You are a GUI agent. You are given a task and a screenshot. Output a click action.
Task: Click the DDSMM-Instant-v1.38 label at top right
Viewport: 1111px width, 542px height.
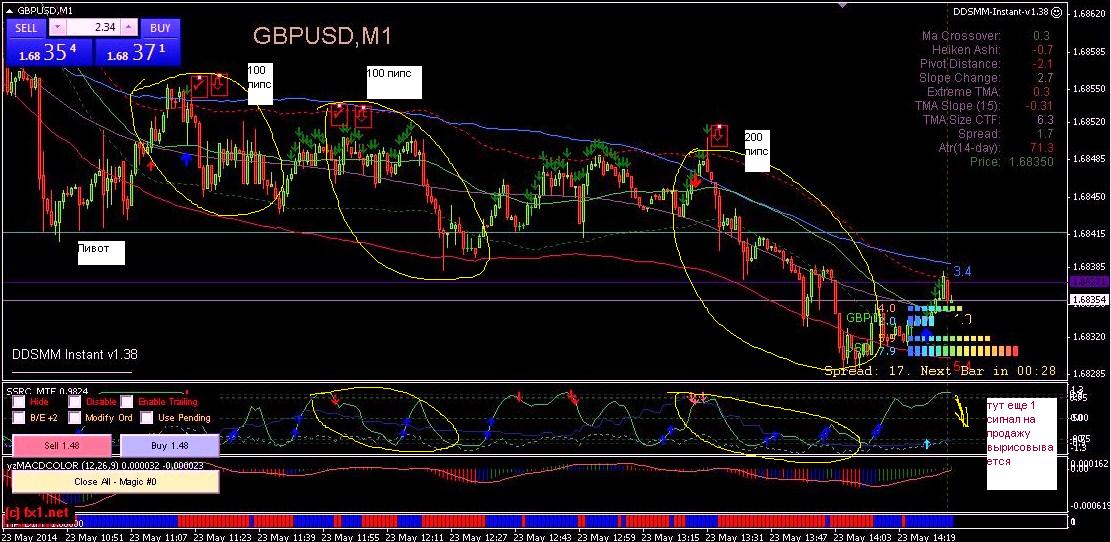tap(1000, 12)
